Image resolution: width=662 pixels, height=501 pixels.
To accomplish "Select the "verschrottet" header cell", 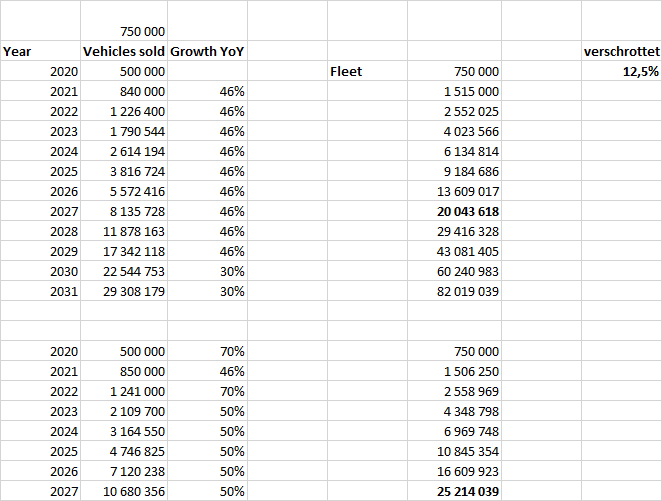I will (x=621, y=51).
